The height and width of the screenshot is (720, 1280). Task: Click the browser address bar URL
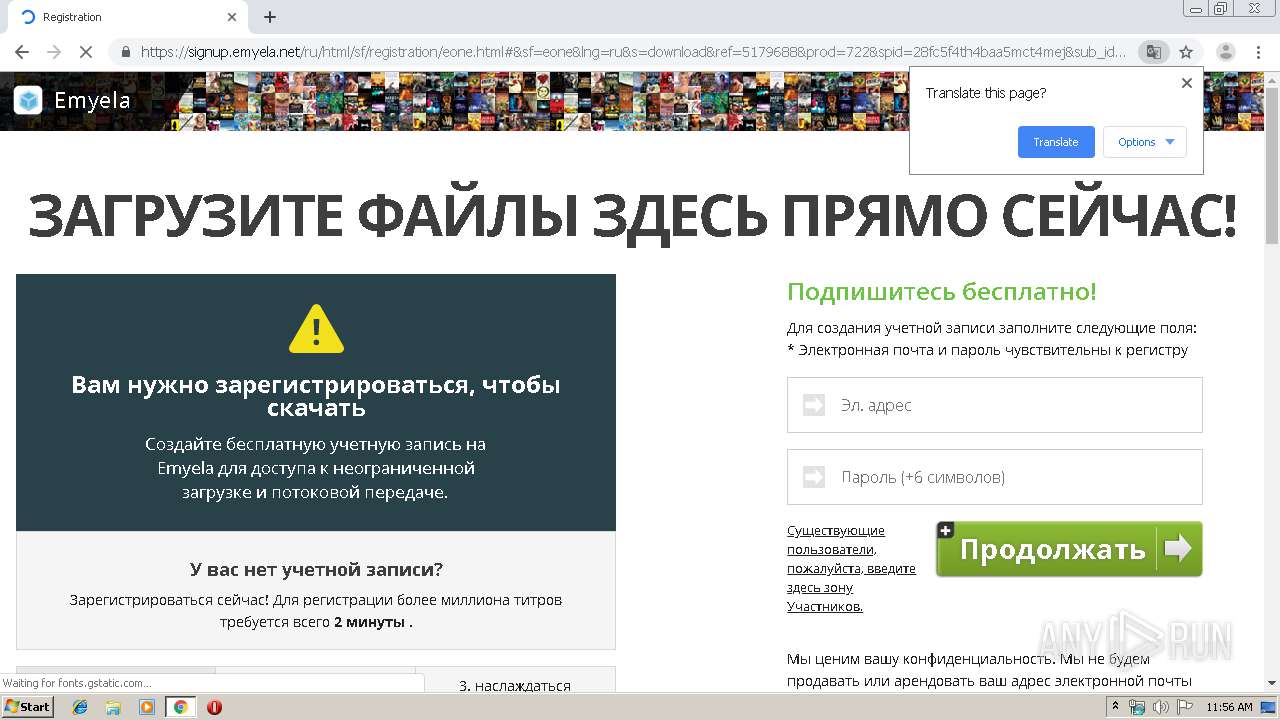tap(633, 52)
